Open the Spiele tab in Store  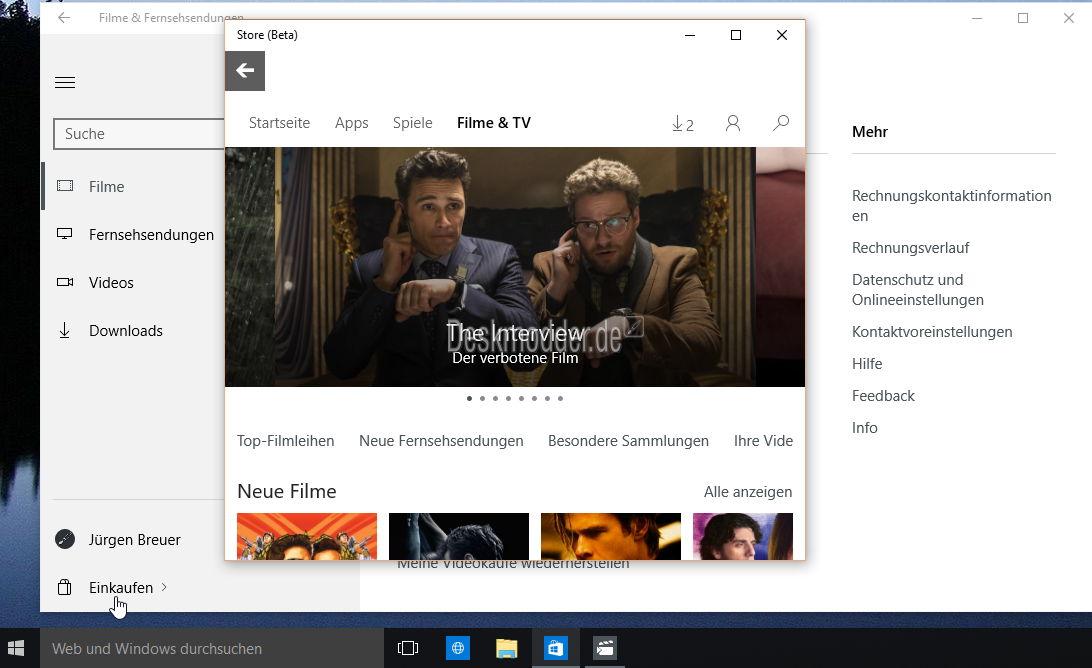pos(412,123)
